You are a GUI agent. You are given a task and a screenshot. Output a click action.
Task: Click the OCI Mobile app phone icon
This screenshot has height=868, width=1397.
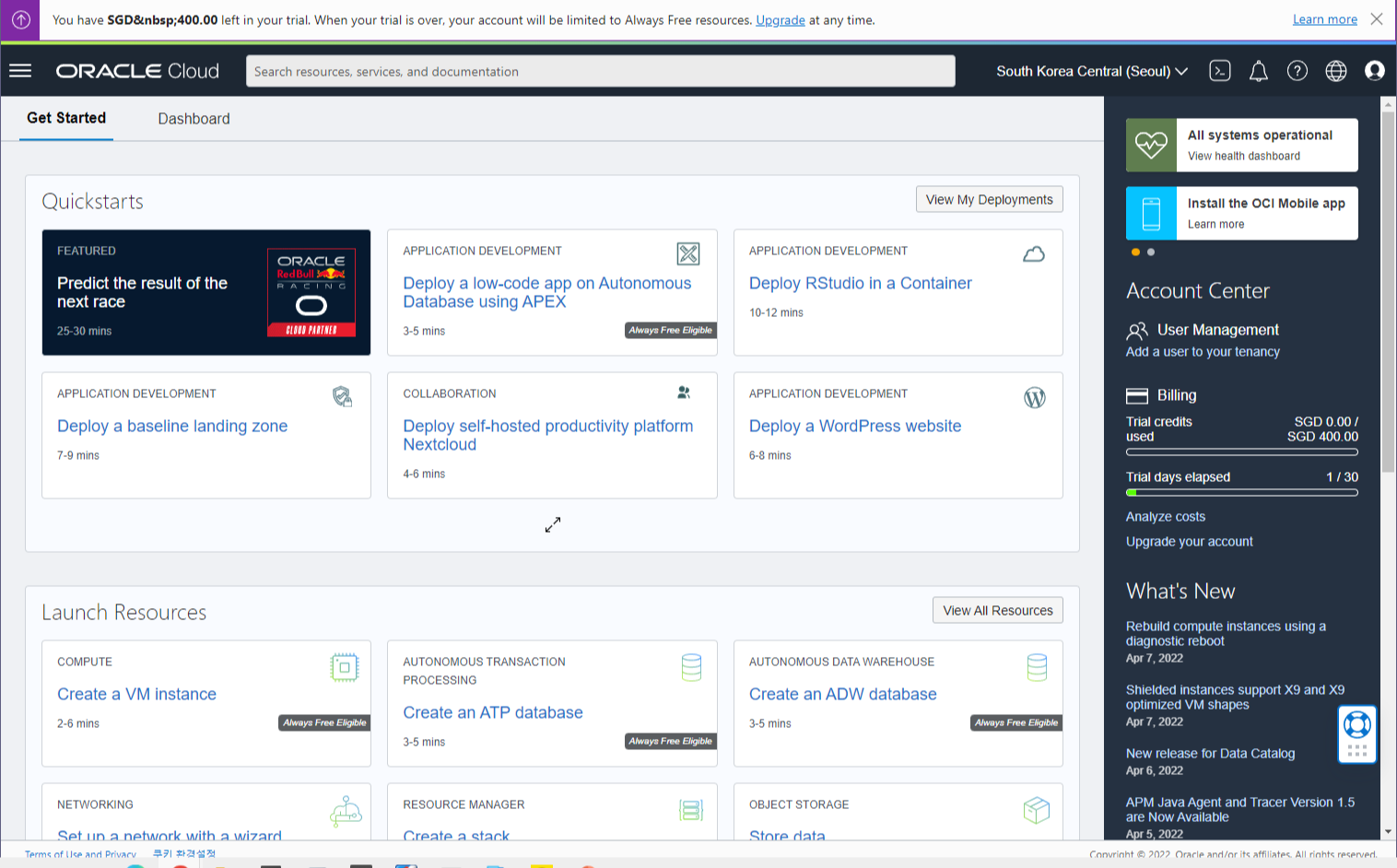click(1151, 213)
